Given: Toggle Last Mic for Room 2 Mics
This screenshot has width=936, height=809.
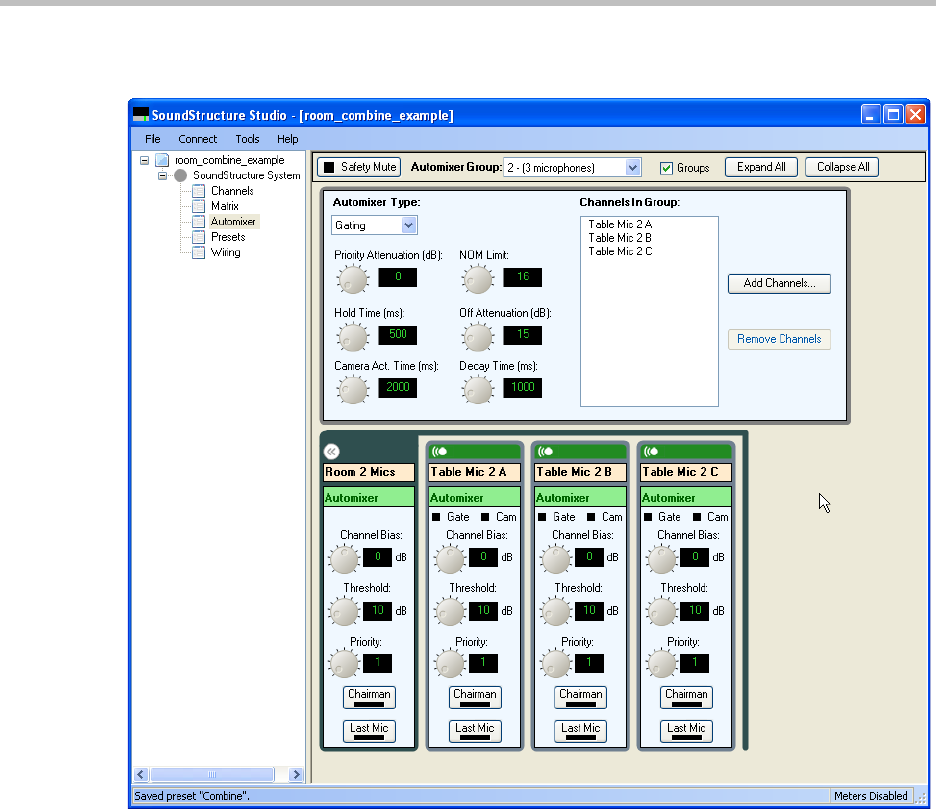Looking at the screenshot, I should pos(369,731).
